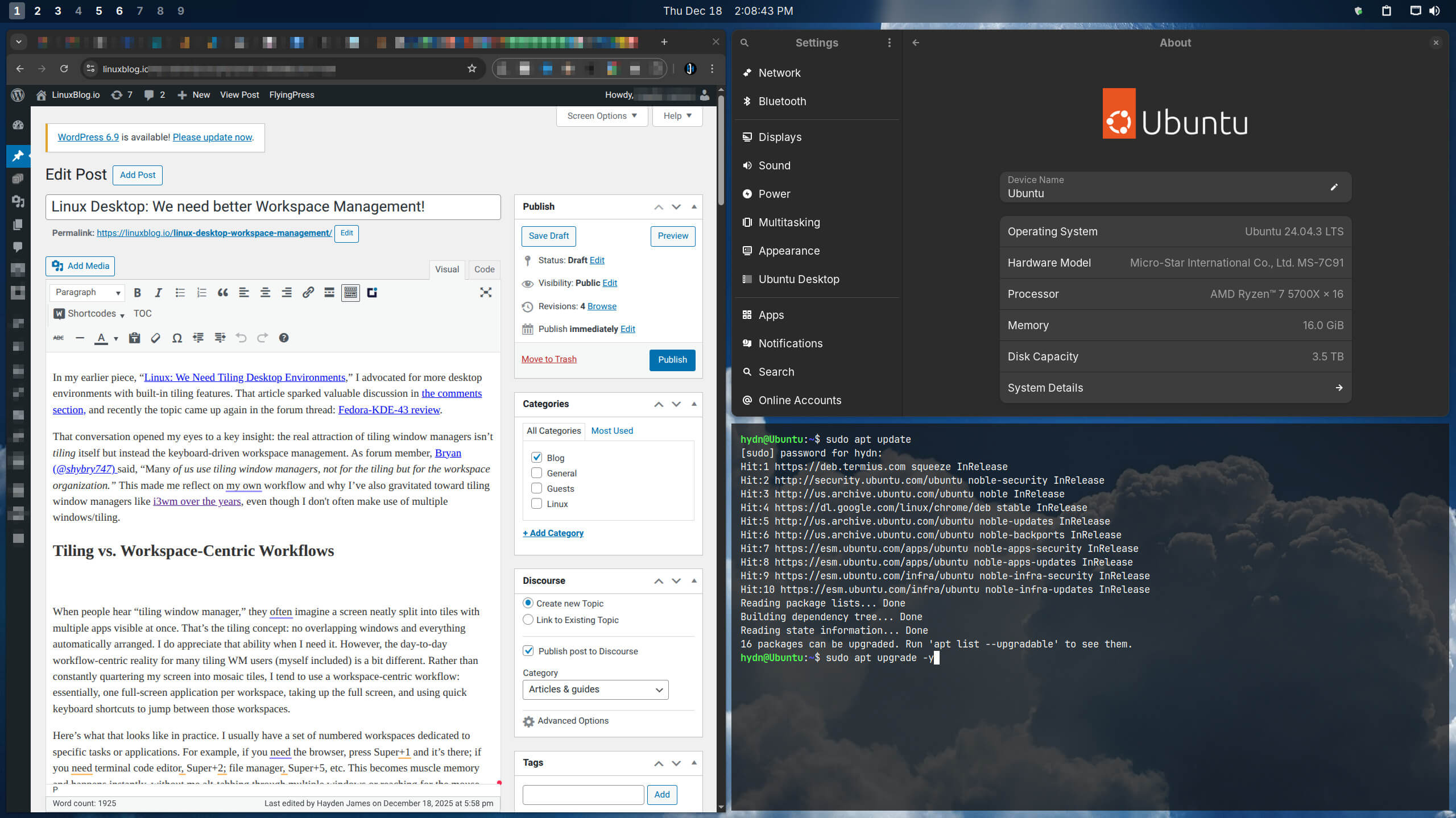Click the Save Draft button
Viewport: 1456px width, 818px height.
click(x=548, y=236)
